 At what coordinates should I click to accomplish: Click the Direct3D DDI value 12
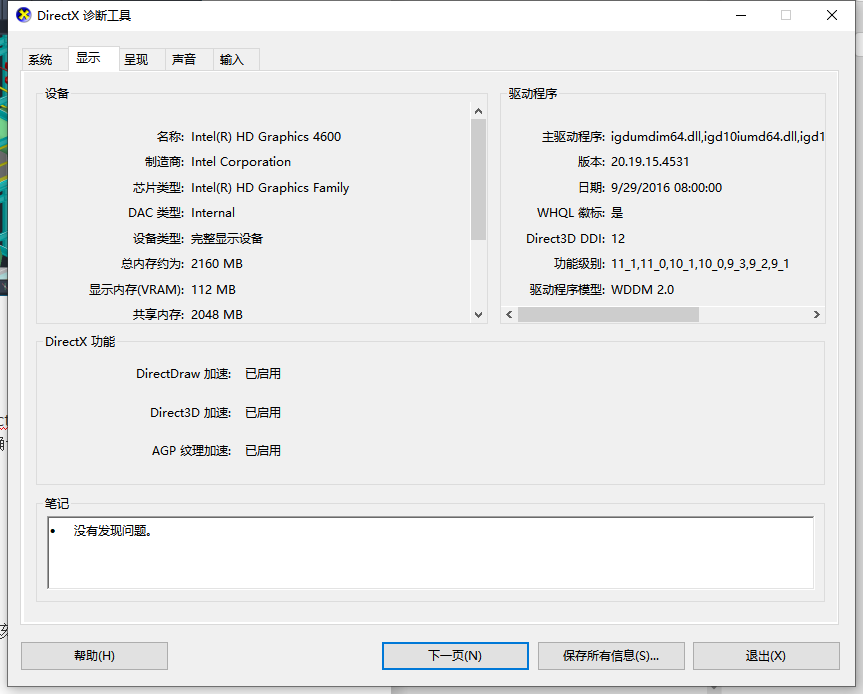tap(618, 238)
